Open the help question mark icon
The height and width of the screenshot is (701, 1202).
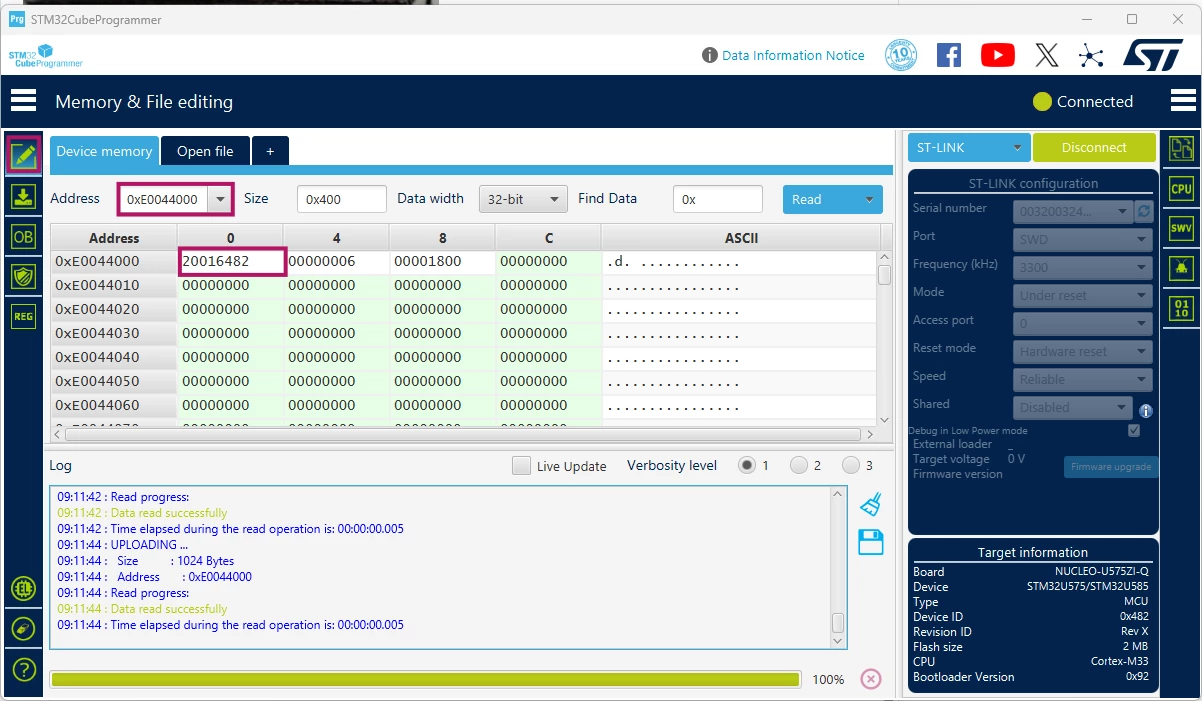pyautogui.click(x=23, y=669)
